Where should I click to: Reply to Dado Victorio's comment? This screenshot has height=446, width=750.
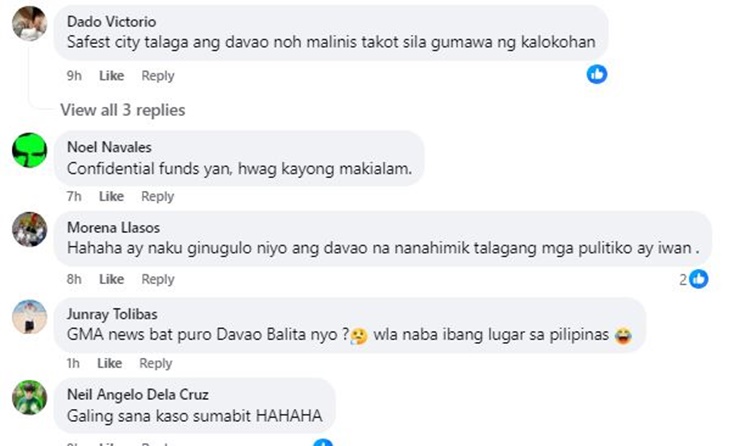[x=158, y=76]
